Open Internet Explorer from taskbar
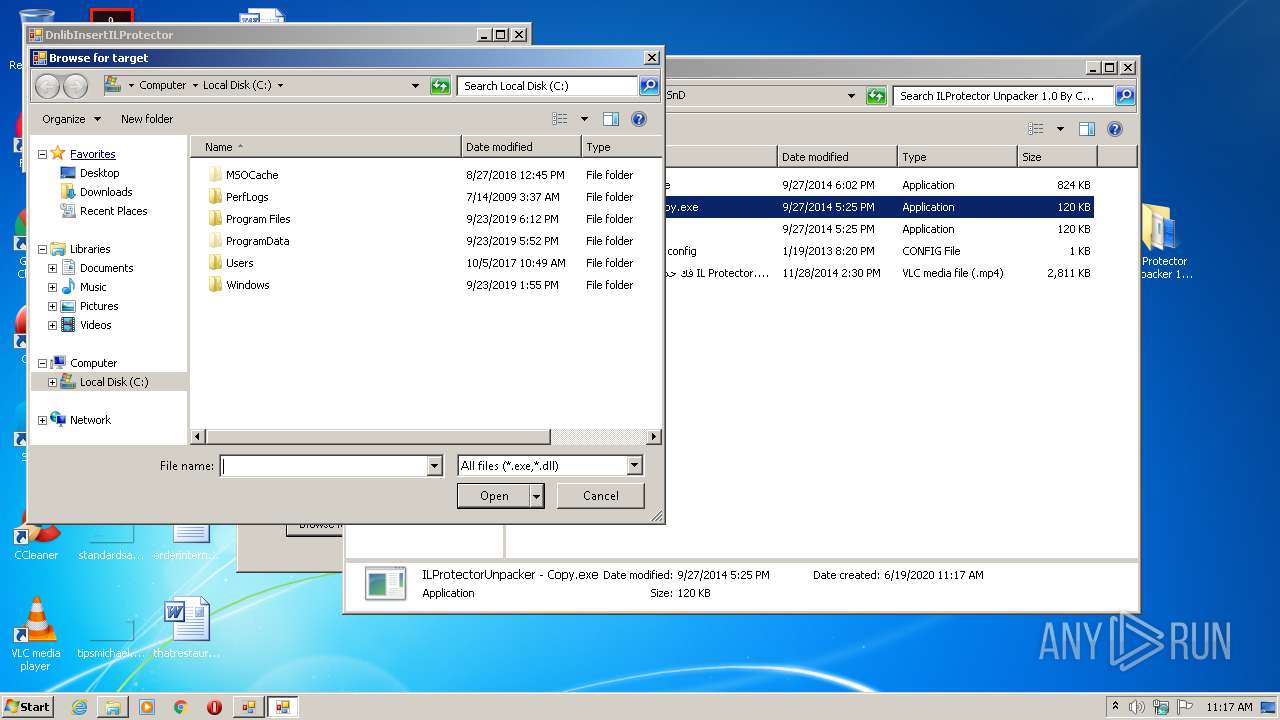1280x720 pixels. (79, 707)
